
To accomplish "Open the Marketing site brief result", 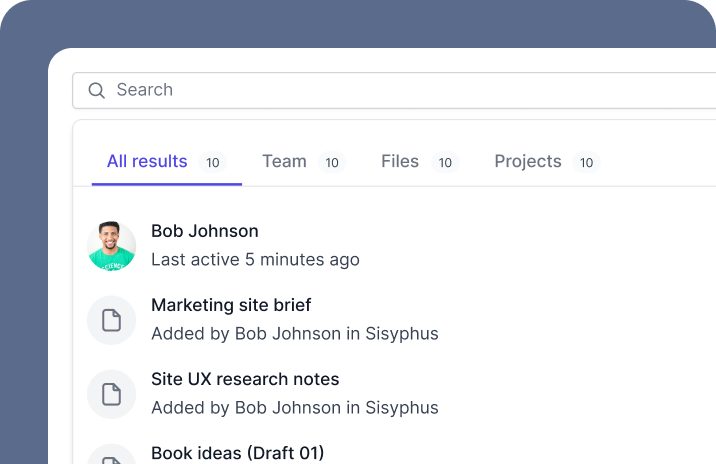I will tap(231, 305).
